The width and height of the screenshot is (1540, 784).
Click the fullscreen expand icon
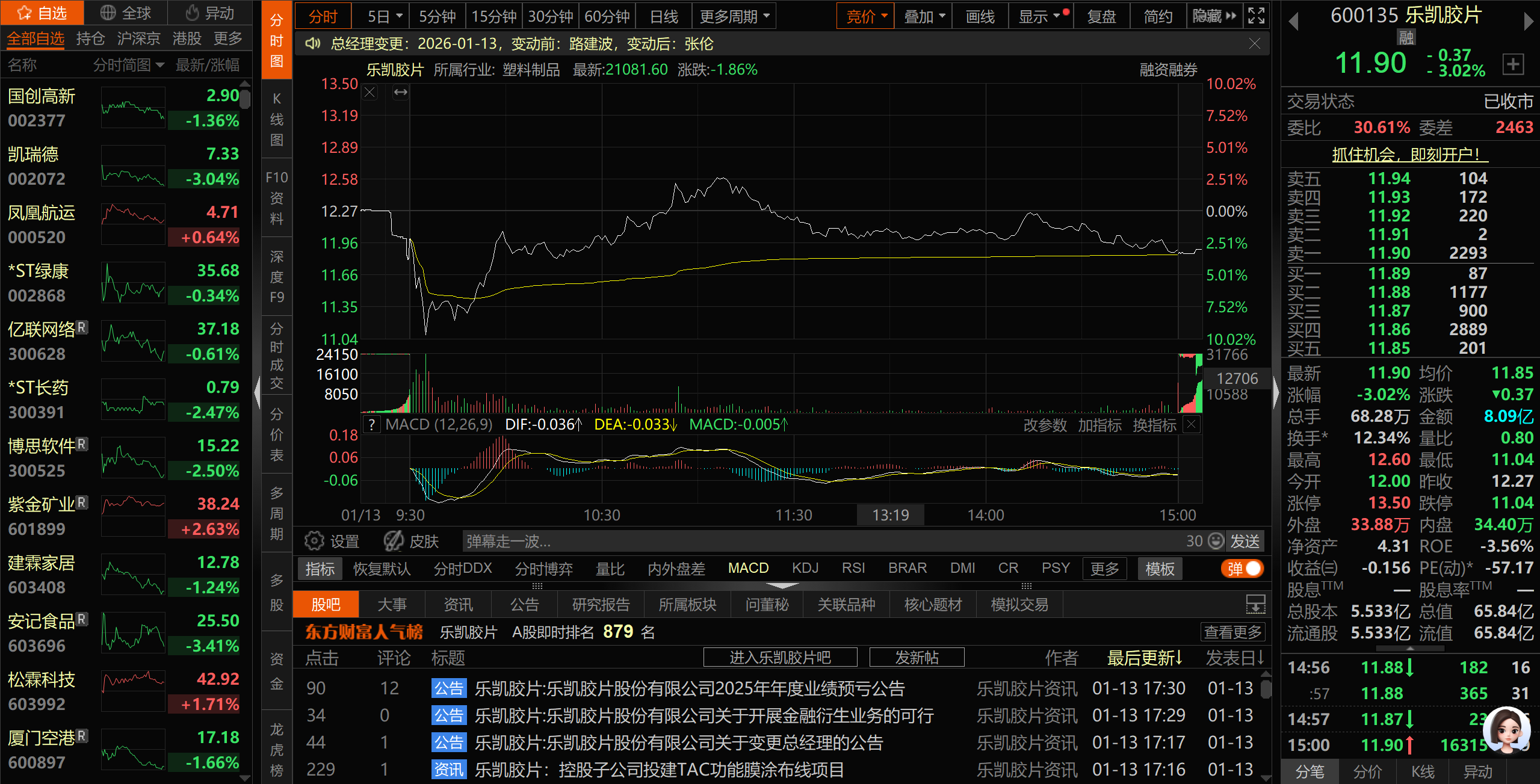tap(1257, 16)
